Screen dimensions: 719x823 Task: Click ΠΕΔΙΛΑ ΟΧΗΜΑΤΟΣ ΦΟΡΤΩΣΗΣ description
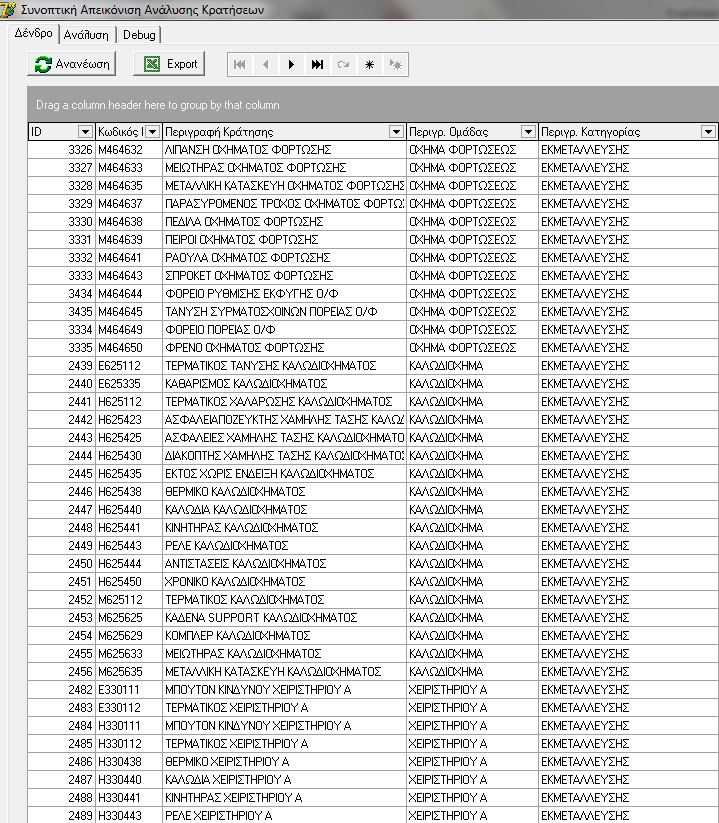(x=284, y=221)
